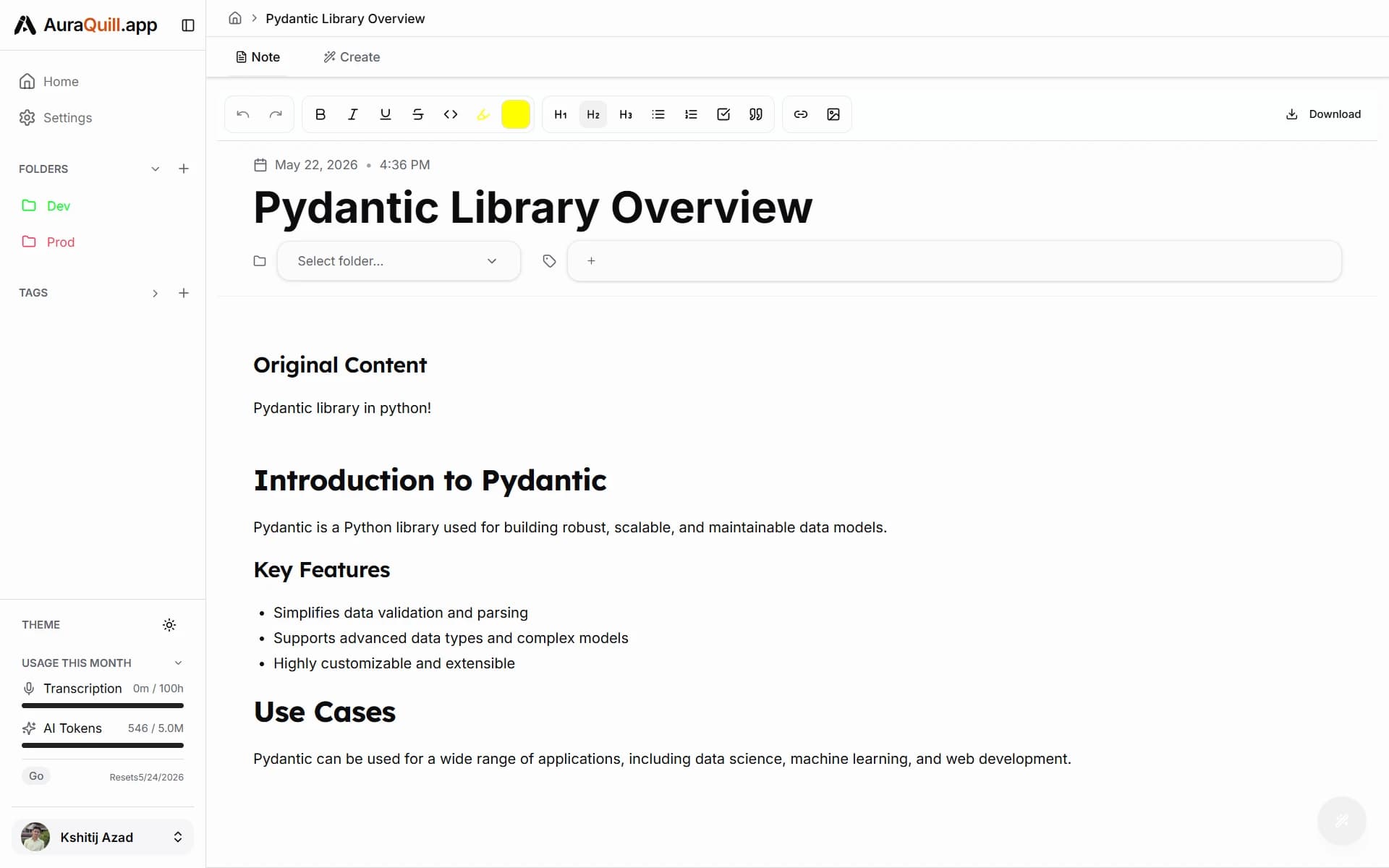Toggle the active Heading 2 style
This screenshot has height=868, width=1389.
pos(593,114)
